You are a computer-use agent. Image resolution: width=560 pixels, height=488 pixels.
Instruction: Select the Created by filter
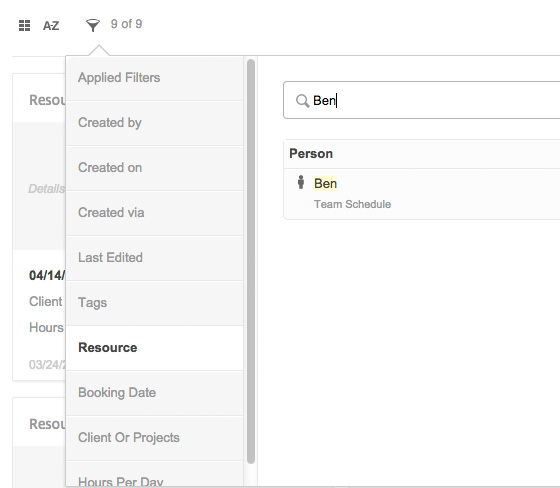pos(155,123)
